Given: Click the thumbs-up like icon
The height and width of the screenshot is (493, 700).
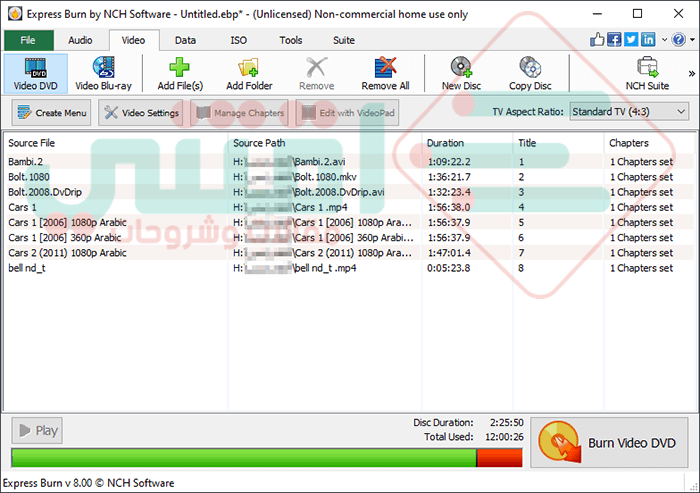Looking at the screenshot, I should (x=597, y=40).
